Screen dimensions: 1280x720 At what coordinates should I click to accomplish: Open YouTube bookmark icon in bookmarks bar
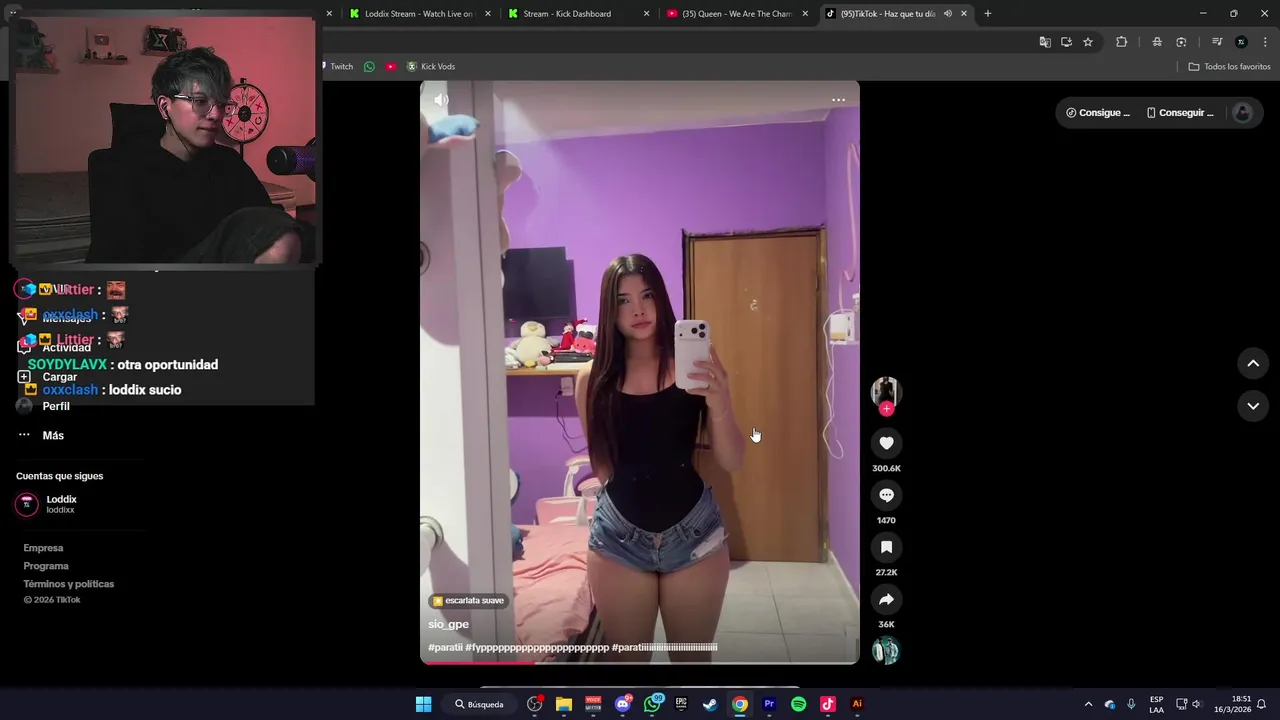point(390,67)
